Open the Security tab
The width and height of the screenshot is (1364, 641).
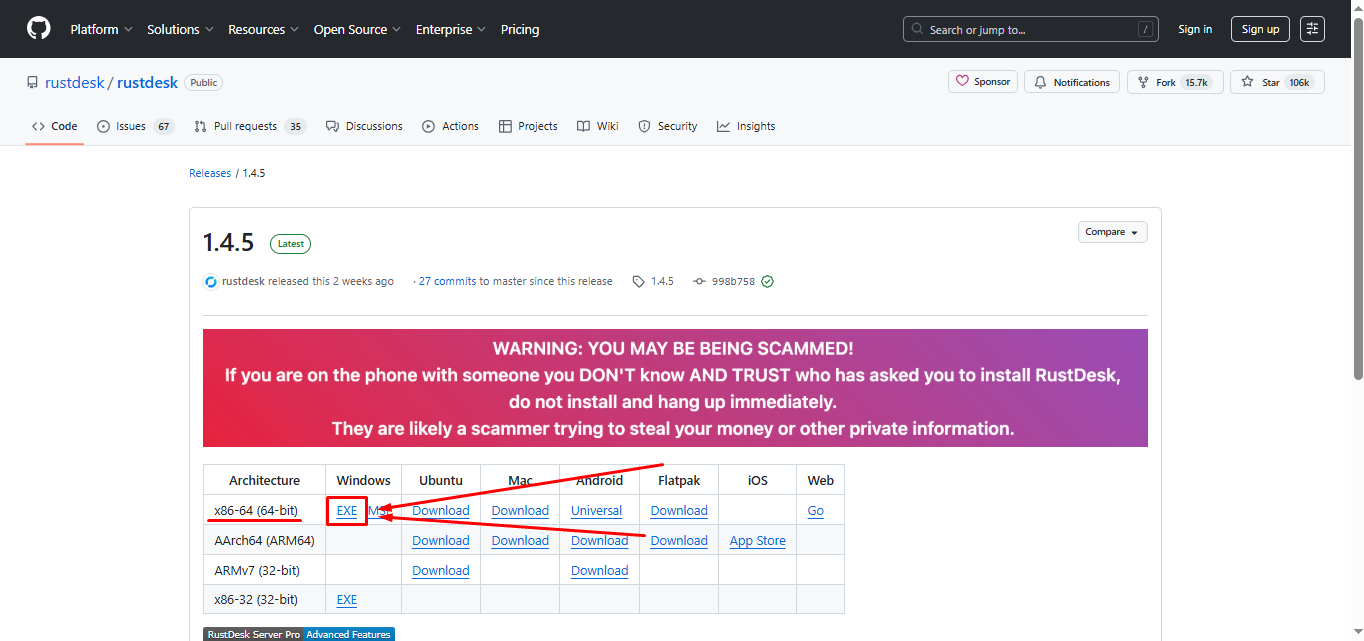tap(668, 126)
